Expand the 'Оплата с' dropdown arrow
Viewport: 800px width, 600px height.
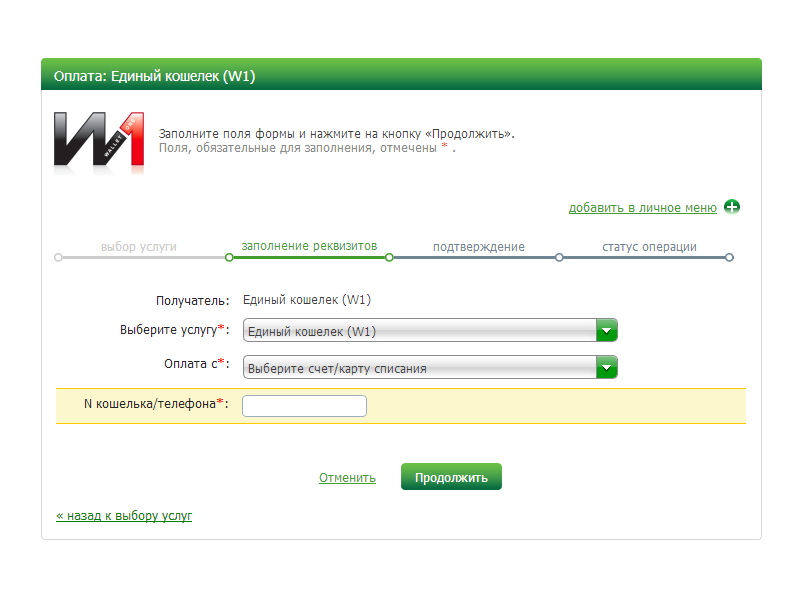coord(607,367)
